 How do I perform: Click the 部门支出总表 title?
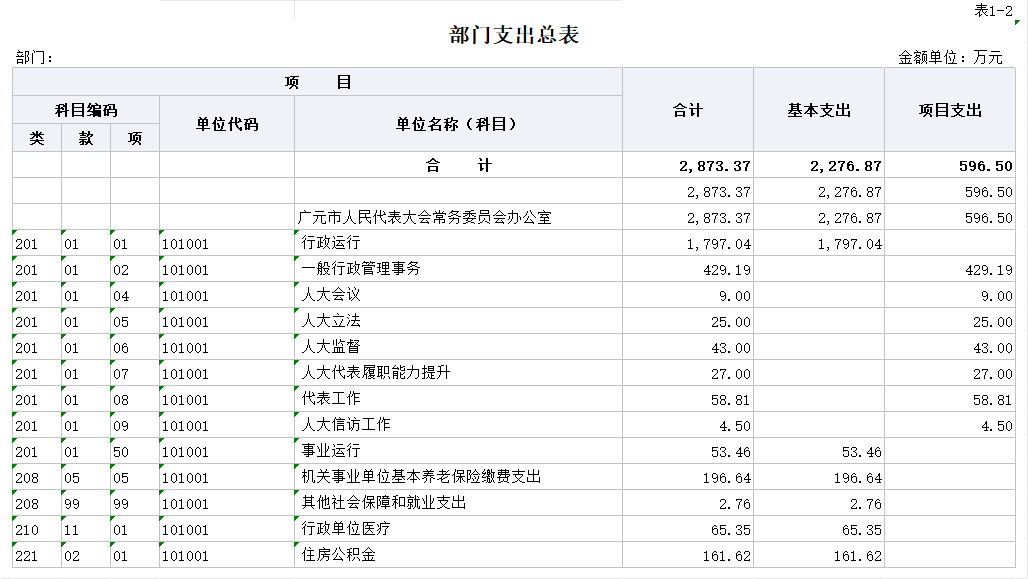514,35
